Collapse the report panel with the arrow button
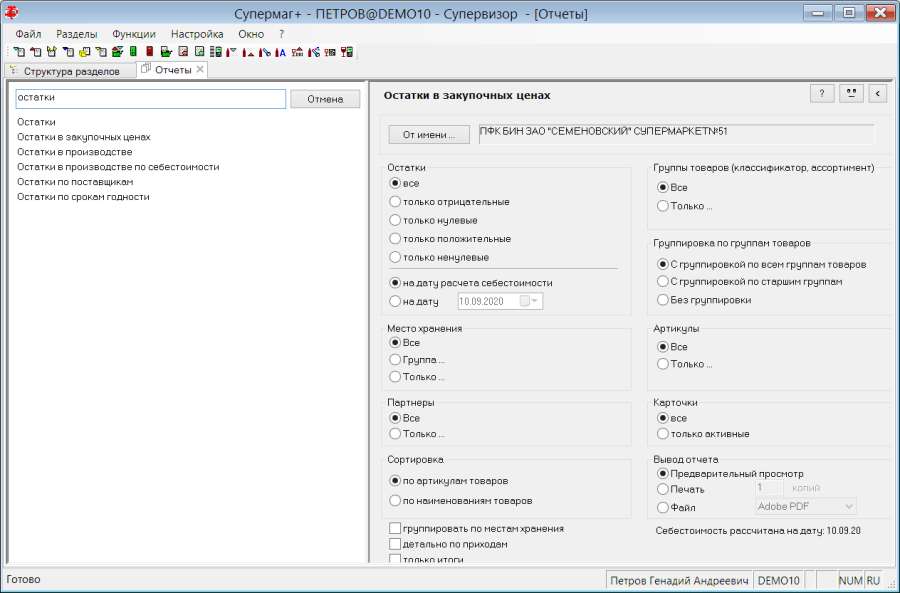Viewport: 900px width, 593px height. pyautogui.click(x=878, y=94)
